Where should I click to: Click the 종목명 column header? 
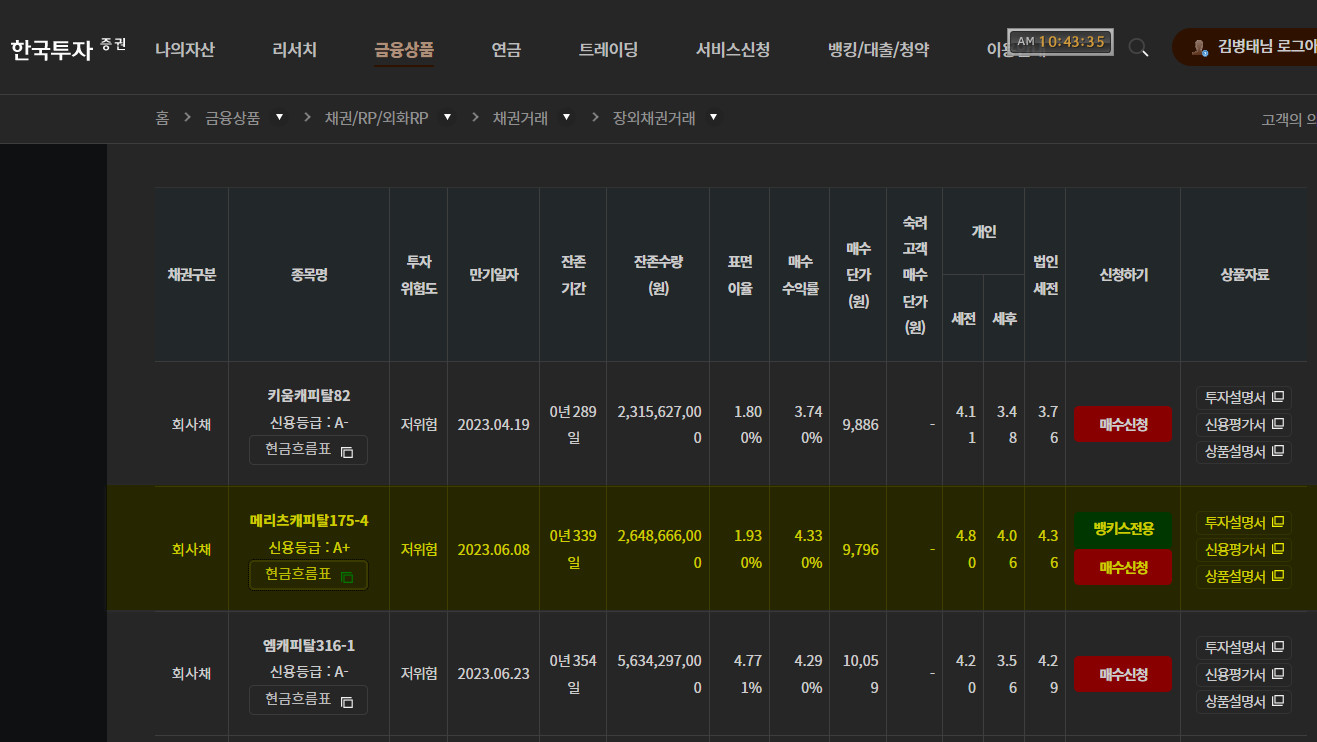(x=308, y=275)
